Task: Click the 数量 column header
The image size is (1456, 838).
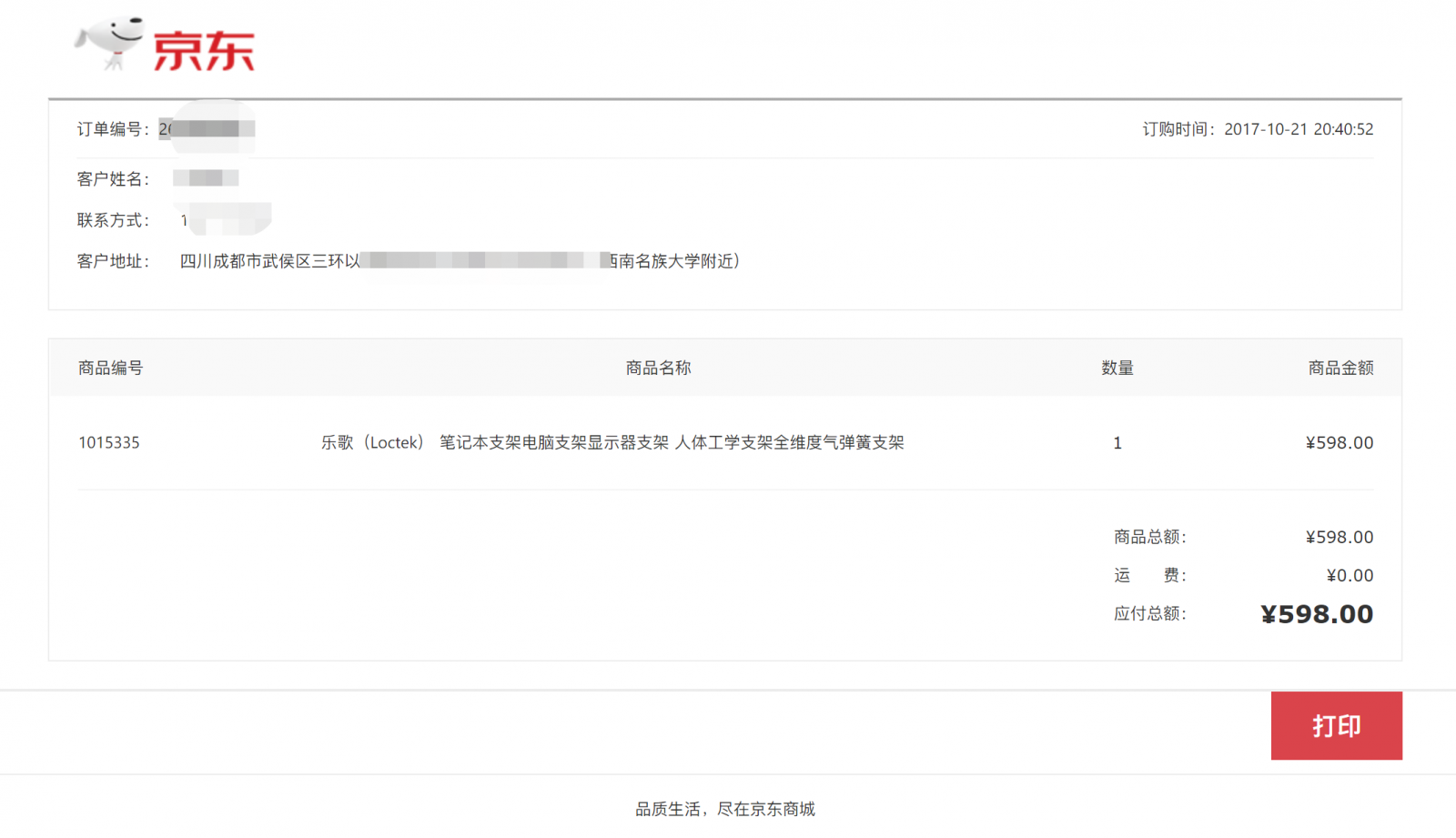Action: (x=1117, y=368)
